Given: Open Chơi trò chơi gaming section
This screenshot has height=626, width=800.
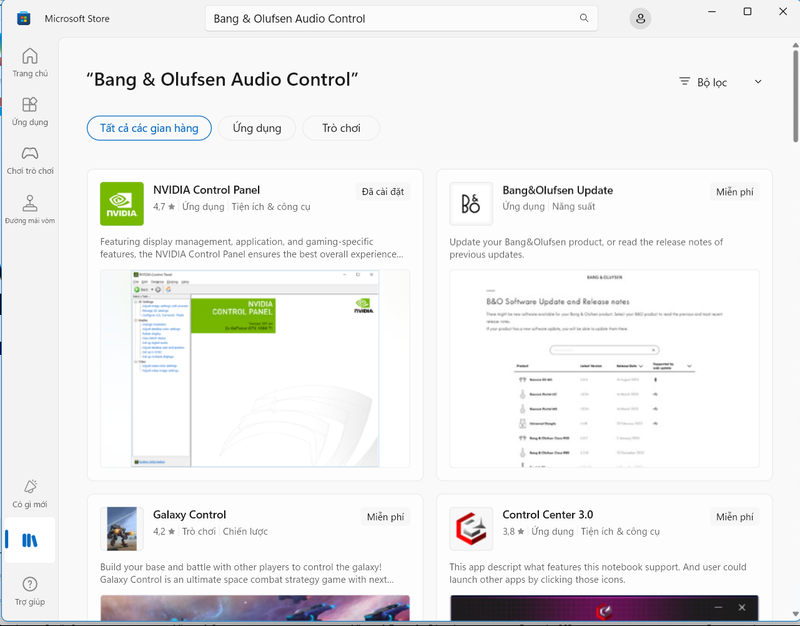Looking at the screenshot, I should [x=30, y=160].
